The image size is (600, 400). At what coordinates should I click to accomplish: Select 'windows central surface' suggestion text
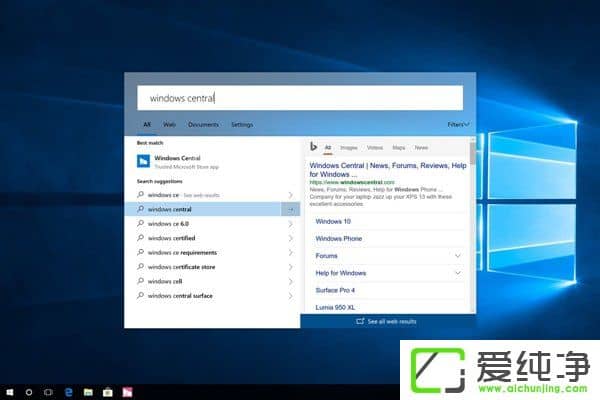180,296
